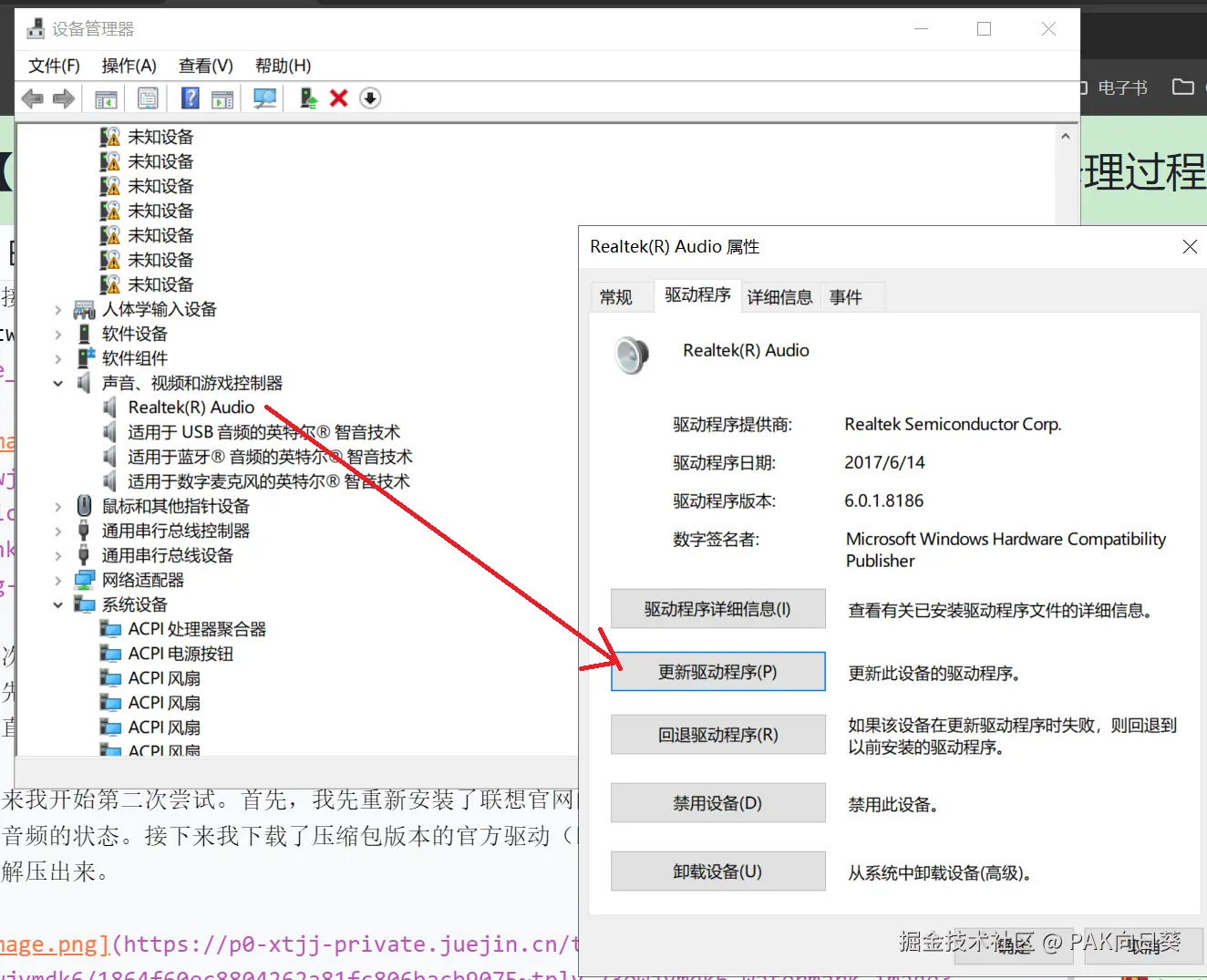The image size is (1207, 980).
Task: Expand the 人体学输入设备 node
Action: pyautogui.click(x=57, y=310)
